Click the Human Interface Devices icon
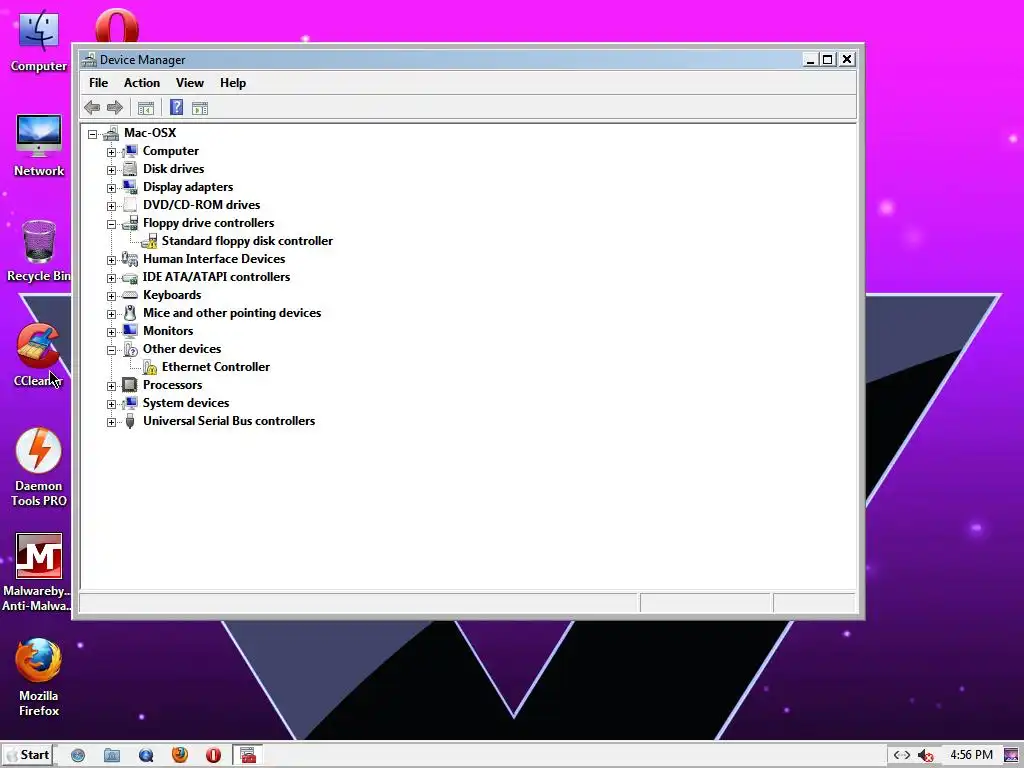 point(130,259)
